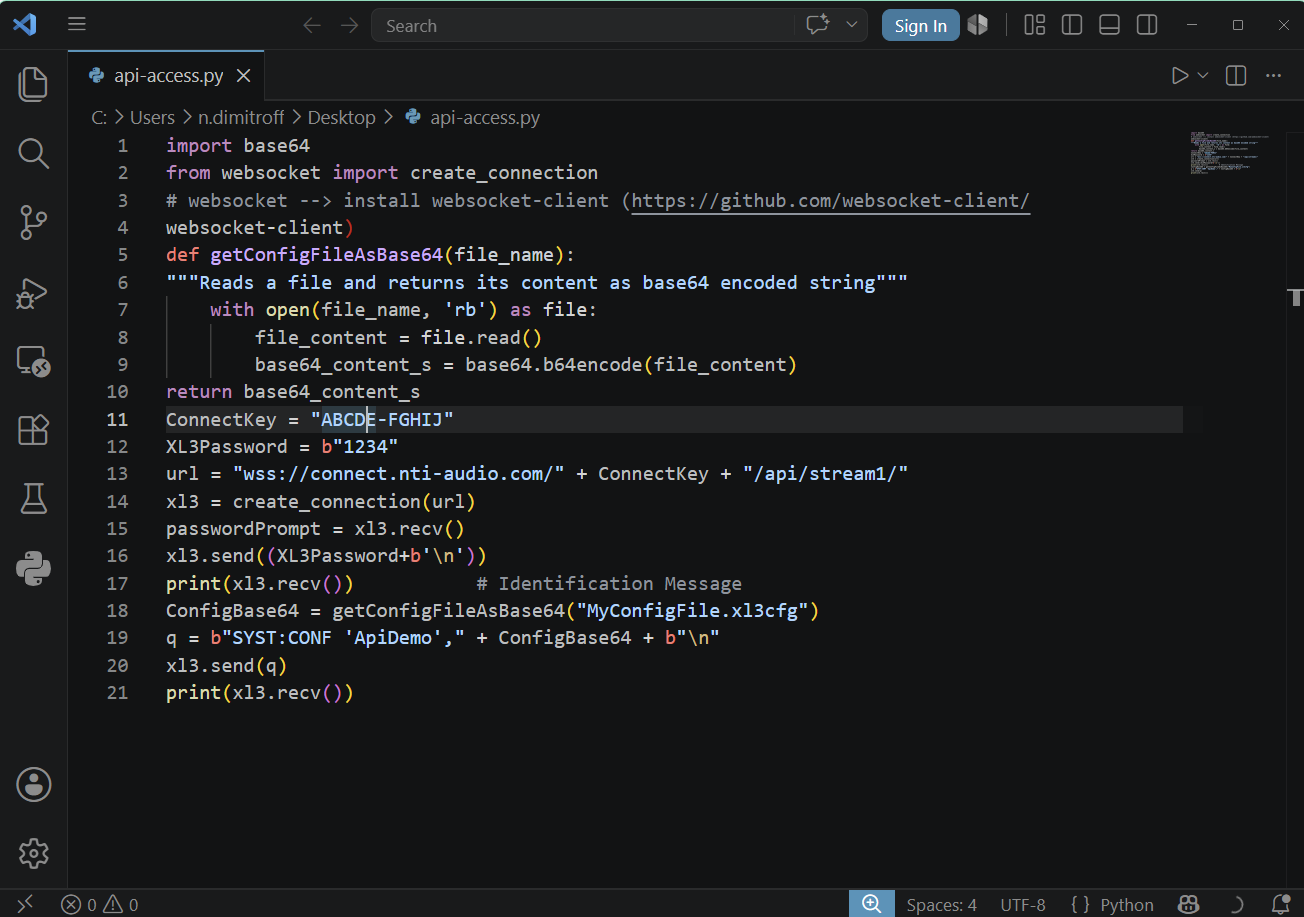
Task: Toggle the secondary side bar
Action: (1147, 25)
